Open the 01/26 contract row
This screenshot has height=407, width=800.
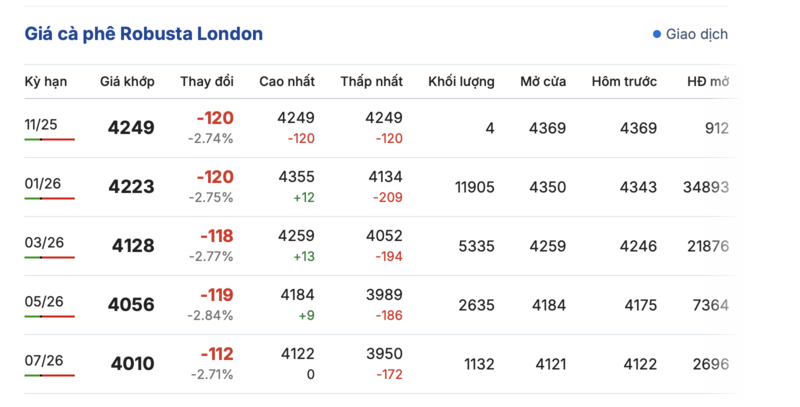coord(44,182)
